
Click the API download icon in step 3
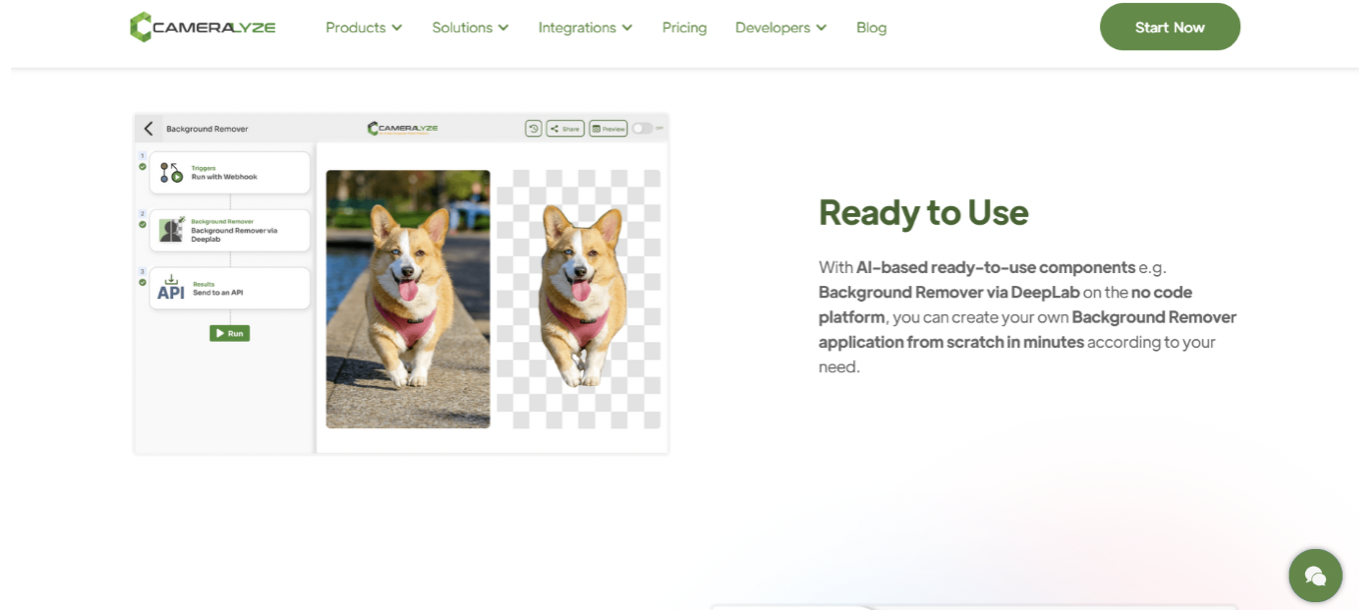click(171, 288)
